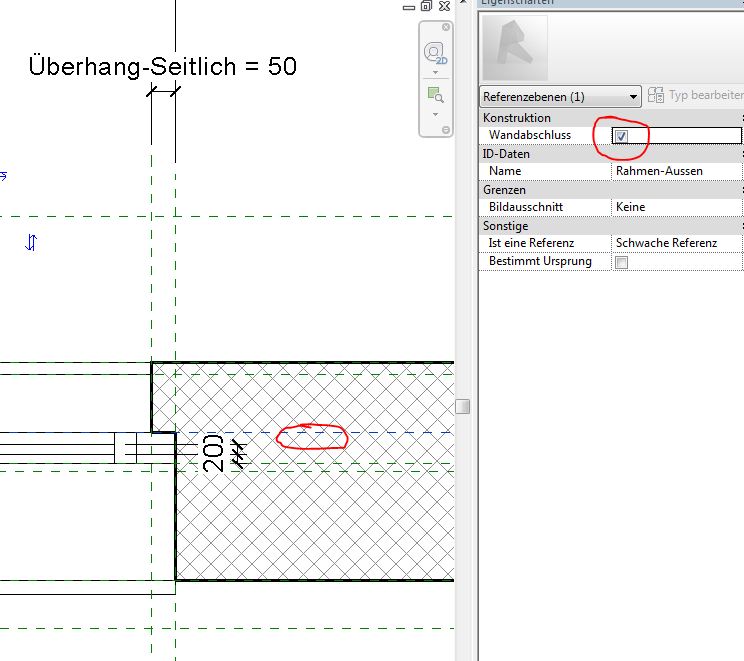This screenshot has width=744, height=661.
Task: Collapse the ID-Daten property group
Action: click(742, 154)
